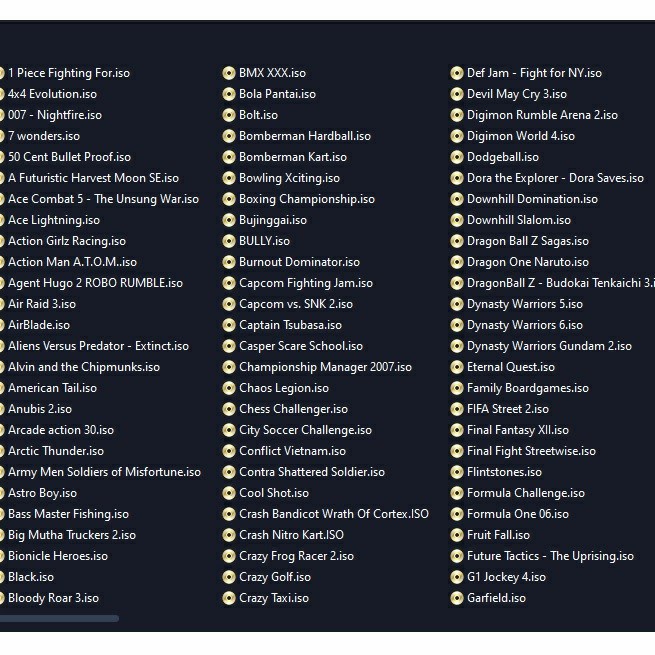Click the Black.iso file
The height and width of the screenshot is (655, 655).
point(31,577)
